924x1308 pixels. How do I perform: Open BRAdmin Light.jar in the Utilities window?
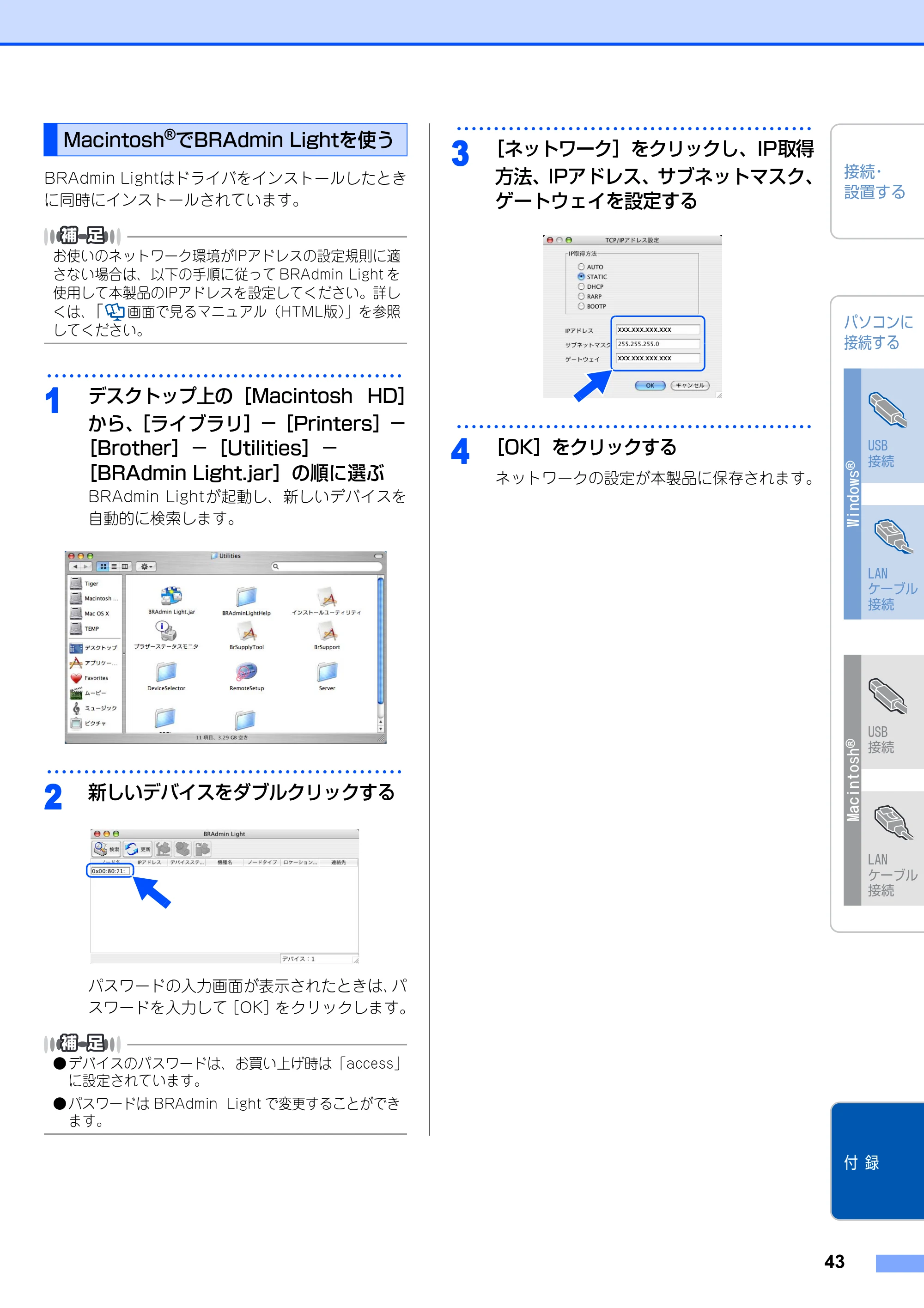coord(171,601)
